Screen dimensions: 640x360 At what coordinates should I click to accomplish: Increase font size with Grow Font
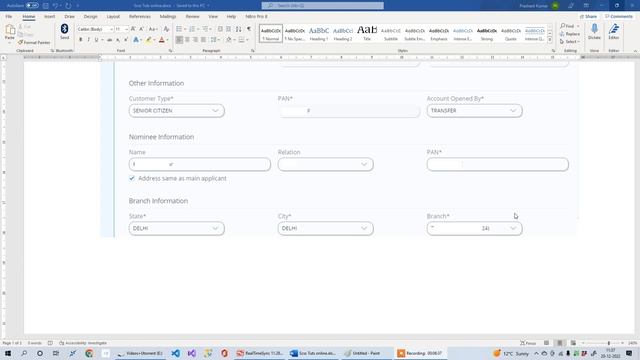pos(133,29)
